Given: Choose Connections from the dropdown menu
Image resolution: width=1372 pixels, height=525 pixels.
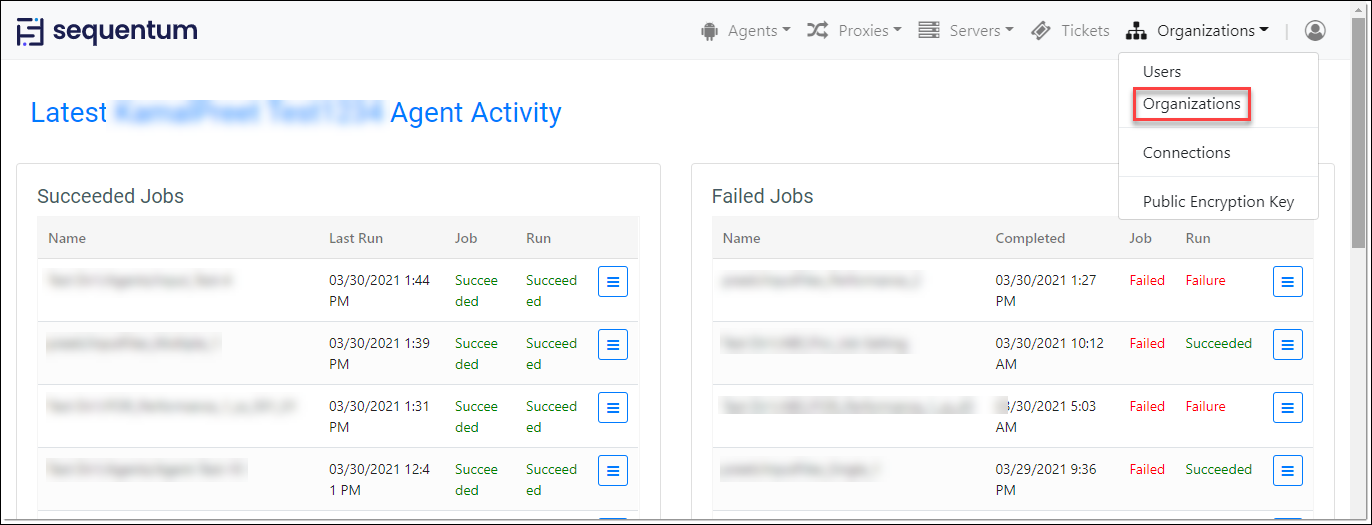Looking at the screenshot, I should tap(1186, 153).
